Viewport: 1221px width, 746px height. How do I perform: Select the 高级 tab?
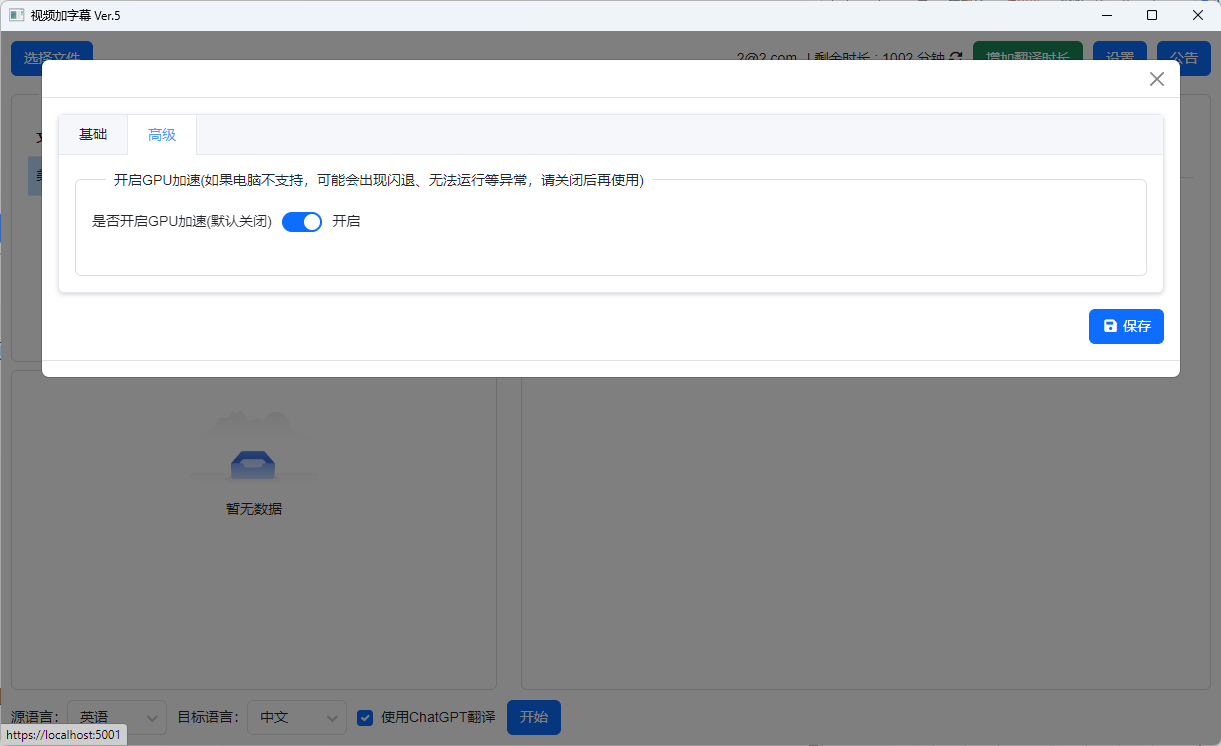[x=161, y=134]
